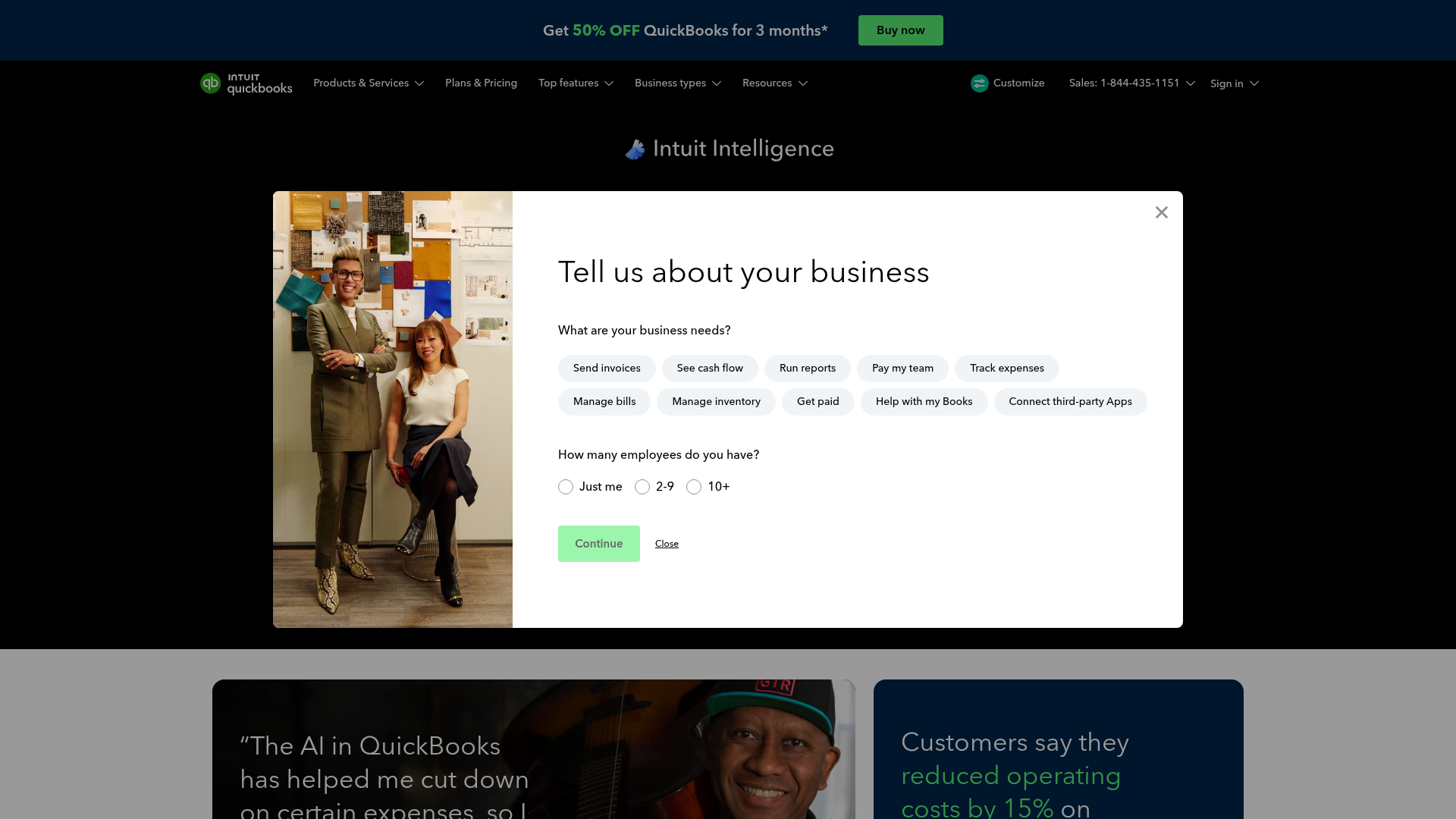Click the green Buy now button
This screenshot has height=819, width=1456.
click(900, 30)
